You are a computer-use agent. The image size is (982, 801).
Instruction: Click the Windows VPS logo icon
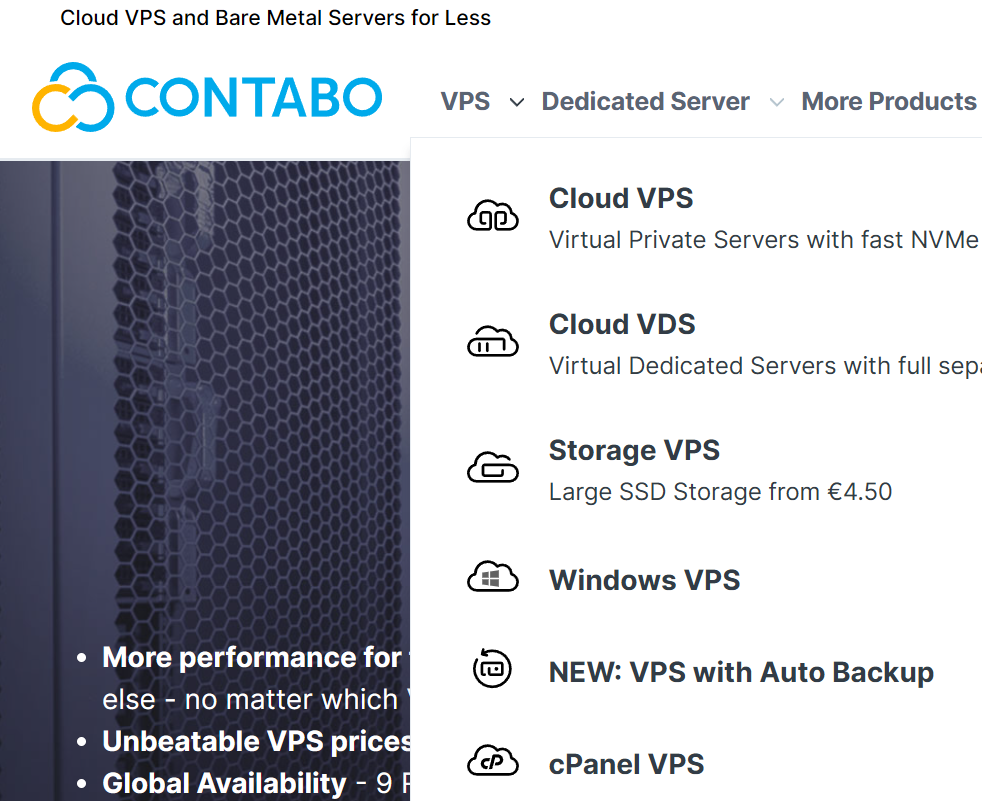pyautogui.click(x=493, y=577)
